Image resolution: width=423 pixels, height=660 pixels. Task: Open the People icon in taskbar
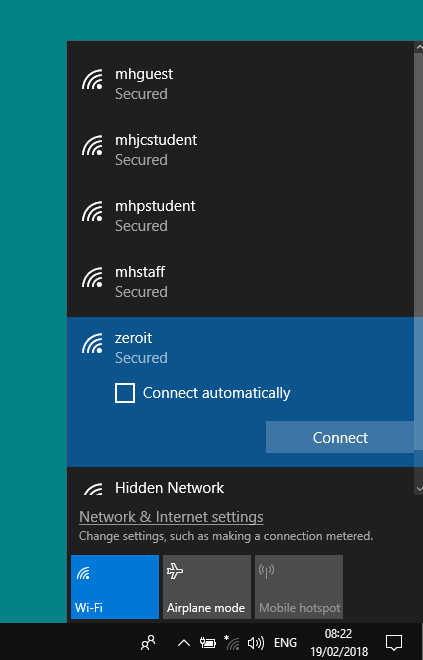[148, 642]
